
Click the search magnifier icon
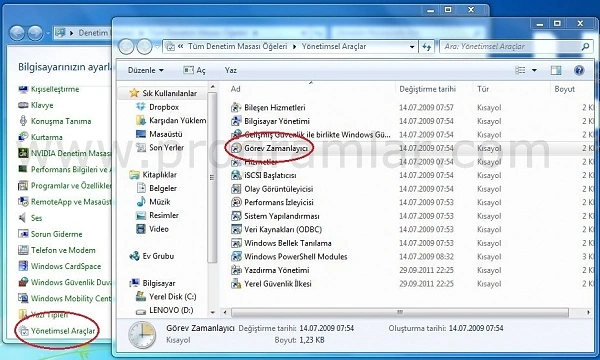click(585, 47)
